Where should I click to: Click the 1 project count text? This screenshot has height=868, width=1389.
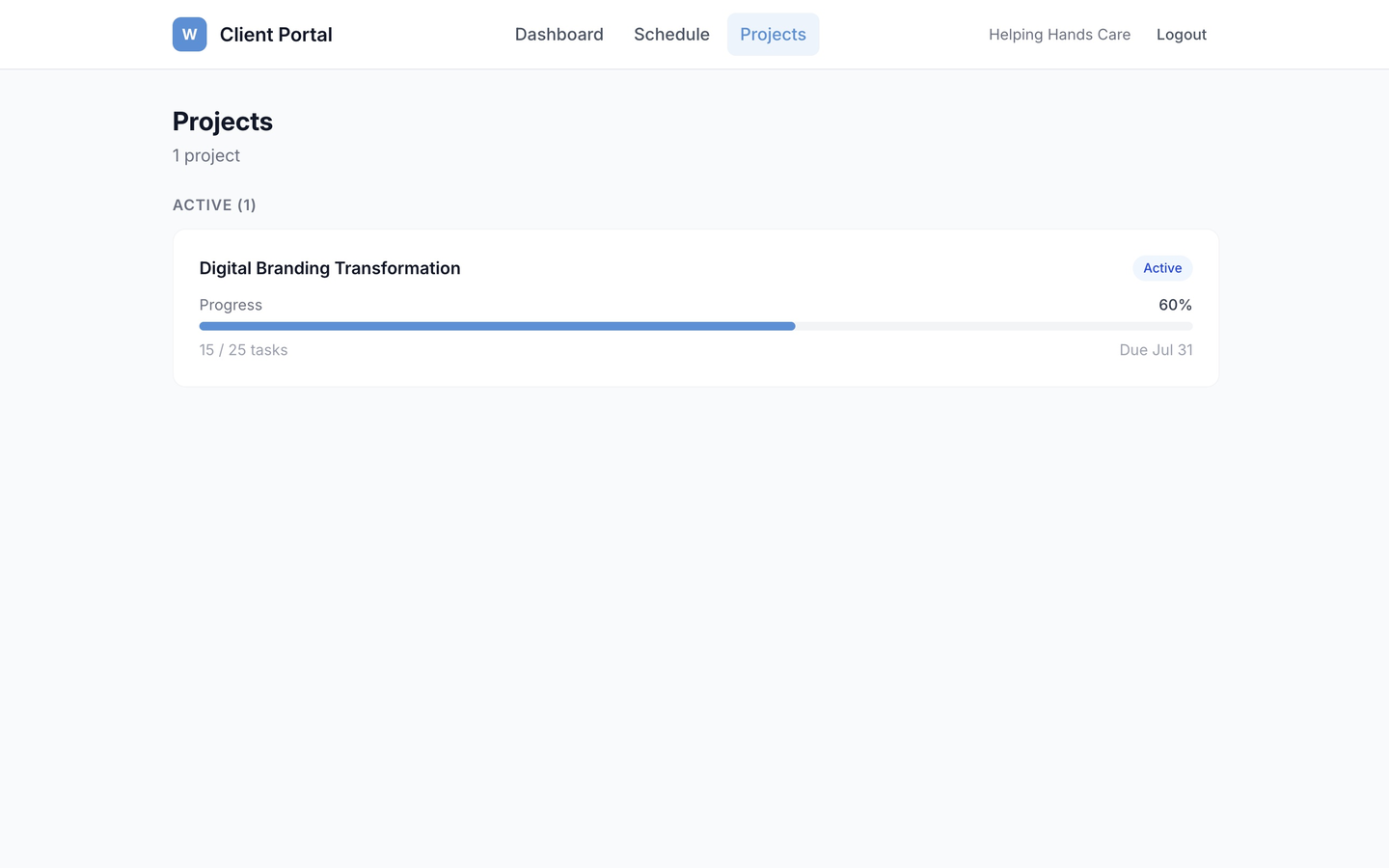(205, 155)
